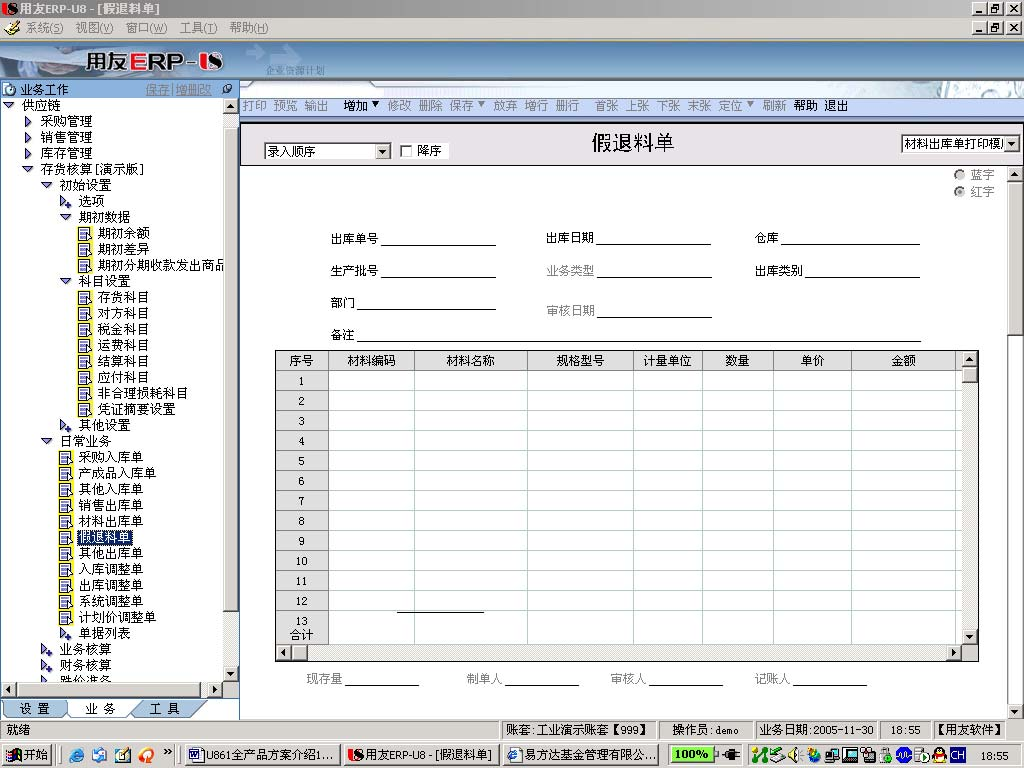Open the 增加 toolbar dropdown arrow
1024x768 pixels.
376,104
